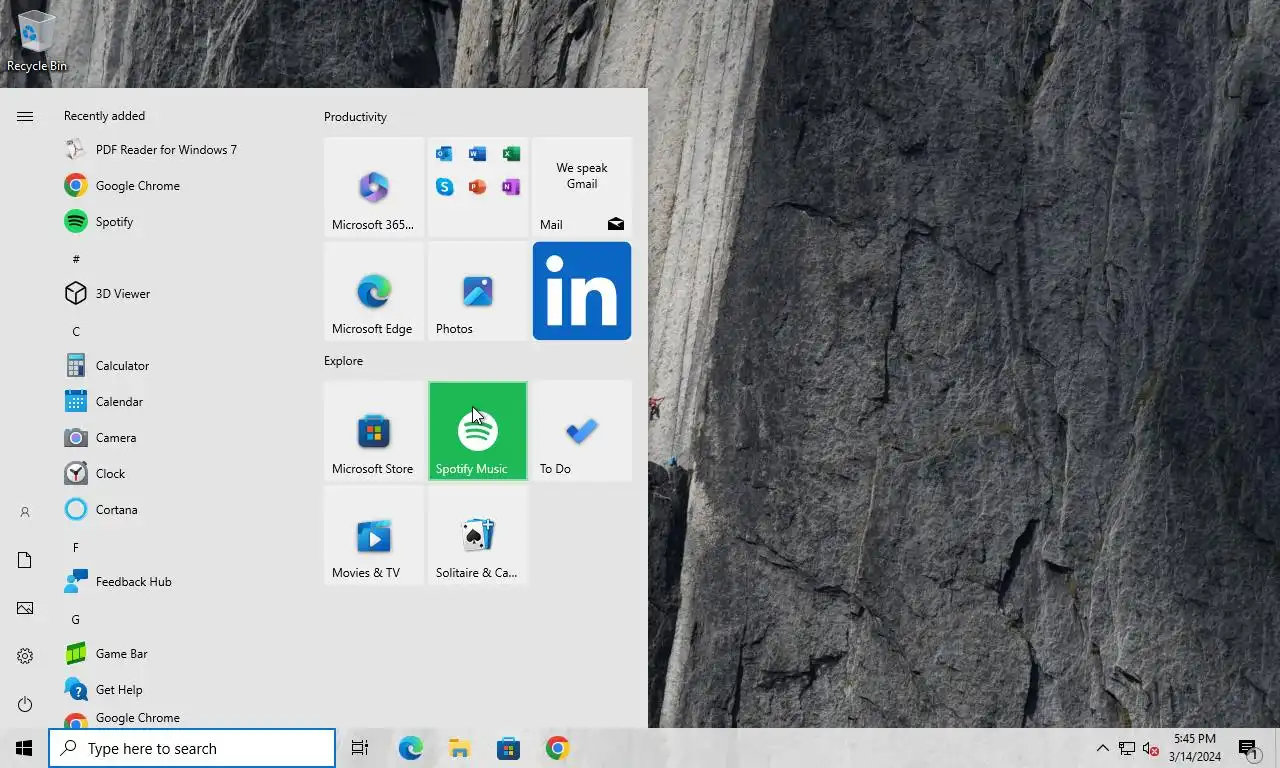Screen dimensions: 1280x768
Task: Open Word in the Office tile folder
Action: tap(477, 154)
